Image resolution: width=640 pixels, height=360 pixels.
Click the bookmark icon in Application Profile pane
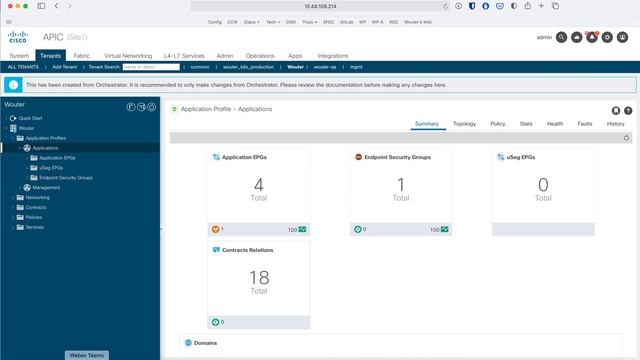click(x=616, y=110)
